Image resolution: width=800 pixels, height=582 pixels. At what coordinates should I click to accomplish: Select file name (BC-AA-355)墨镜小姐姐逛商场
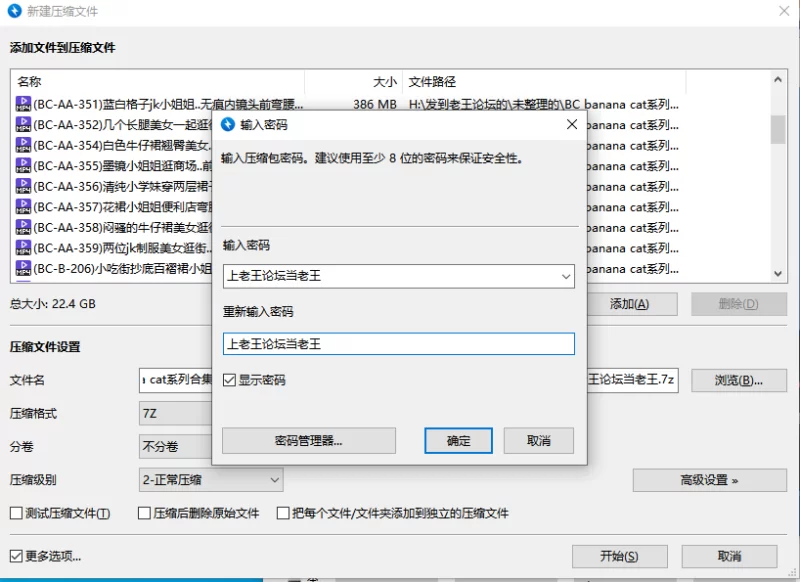[122, 166]
